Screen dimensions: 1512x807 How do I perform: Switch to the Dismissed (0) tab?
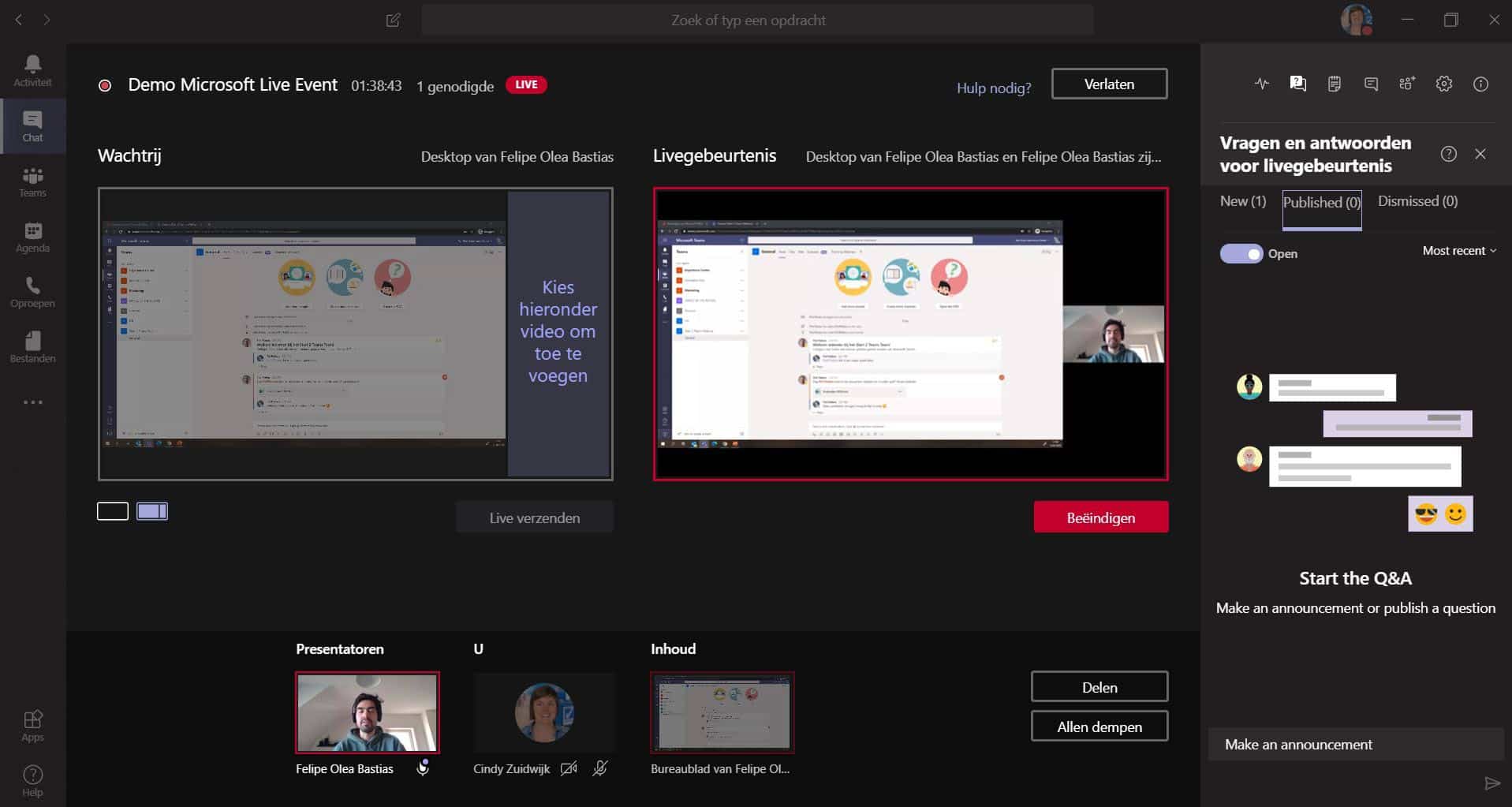click(1417, 201)
